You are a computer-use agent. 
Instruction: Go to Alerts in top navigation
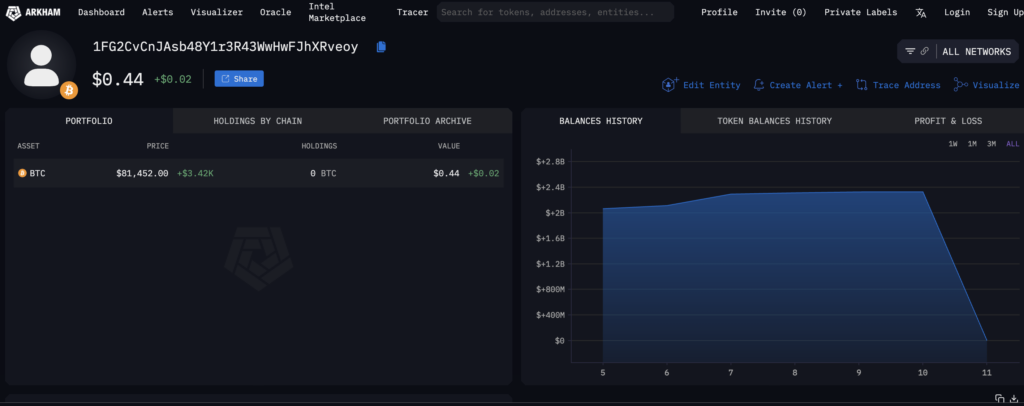(x=158, y=12)
